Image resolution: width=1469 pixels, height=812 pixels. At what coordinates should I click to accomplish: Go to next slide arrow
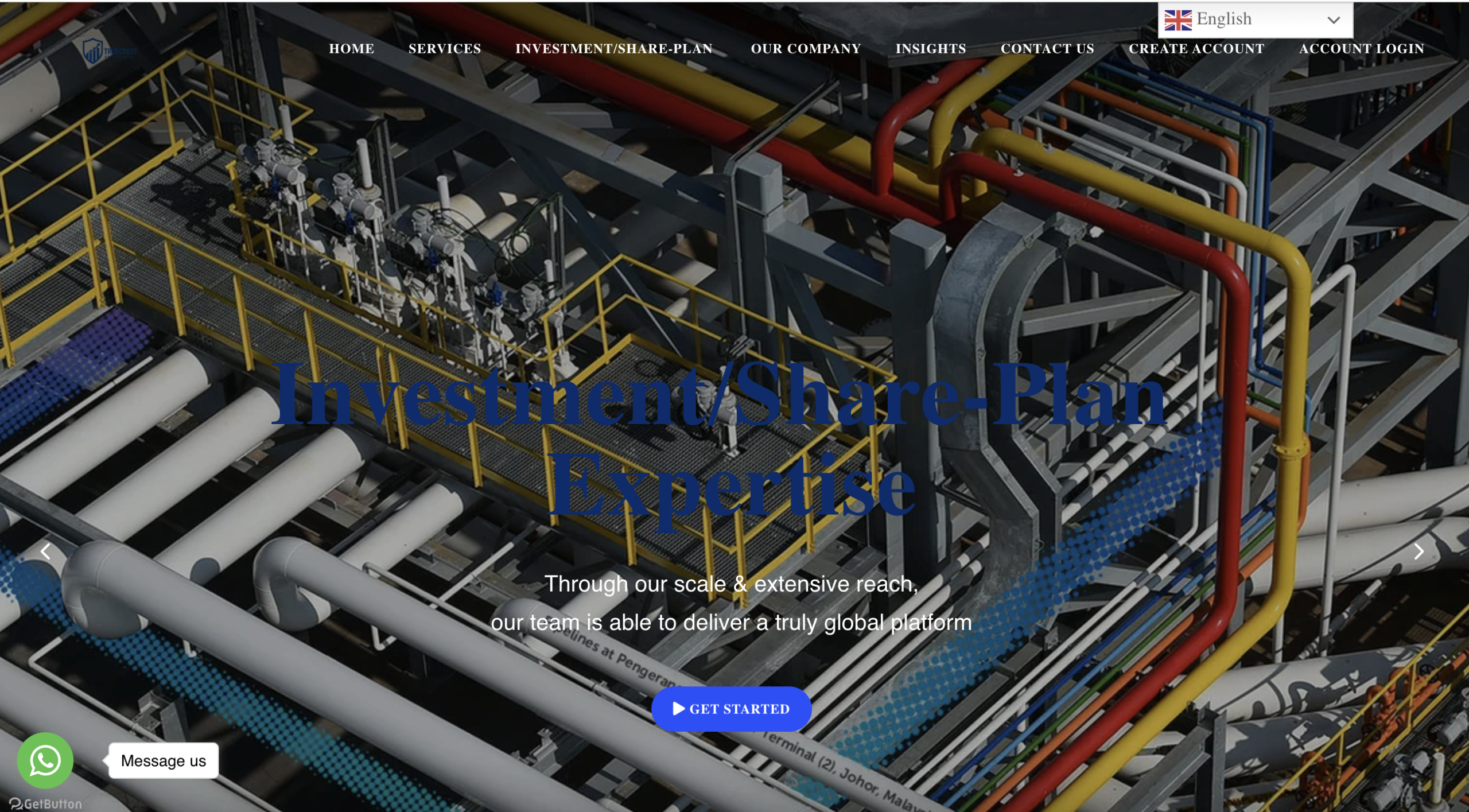tap(1419, 551)
